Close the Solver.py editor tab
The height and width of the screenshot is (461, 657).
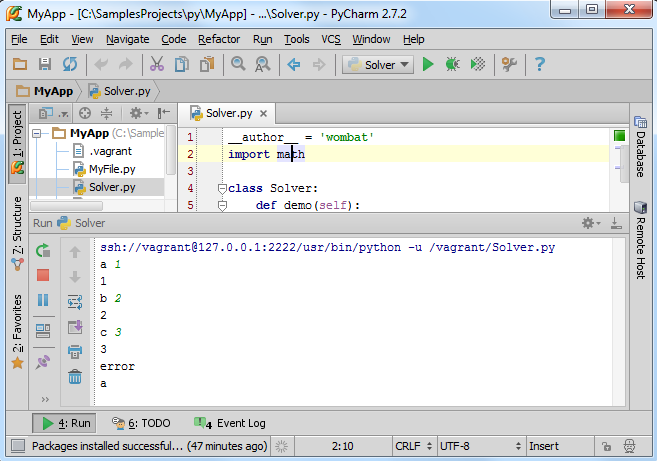(x=263, y=114)
